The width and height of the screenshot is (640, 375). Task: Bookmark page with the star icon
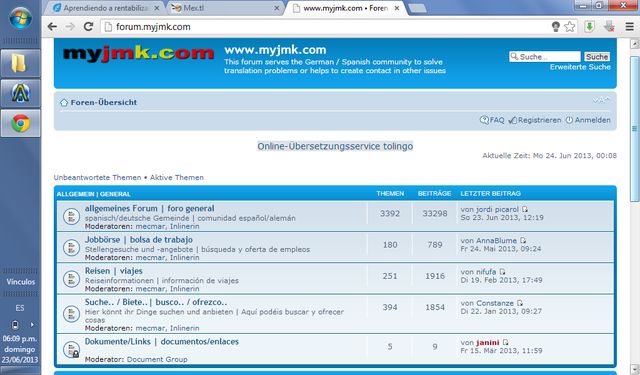[570, 27]
